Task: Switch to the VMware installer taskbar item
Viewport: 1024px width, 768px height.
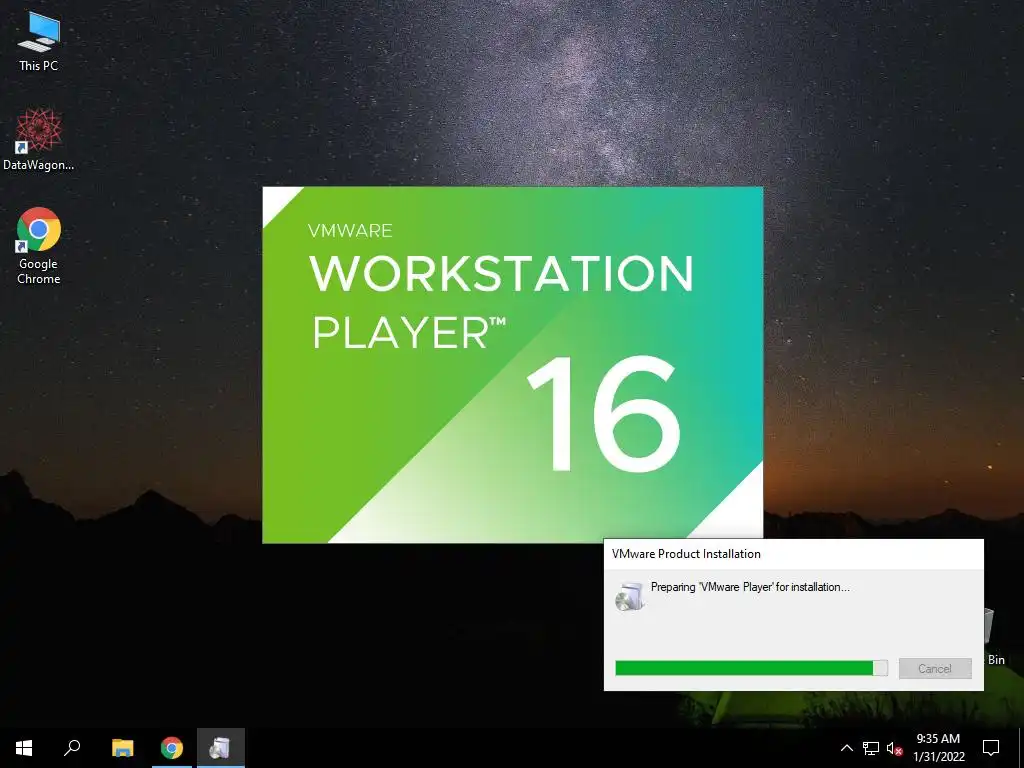Action: tap(221, 748)
